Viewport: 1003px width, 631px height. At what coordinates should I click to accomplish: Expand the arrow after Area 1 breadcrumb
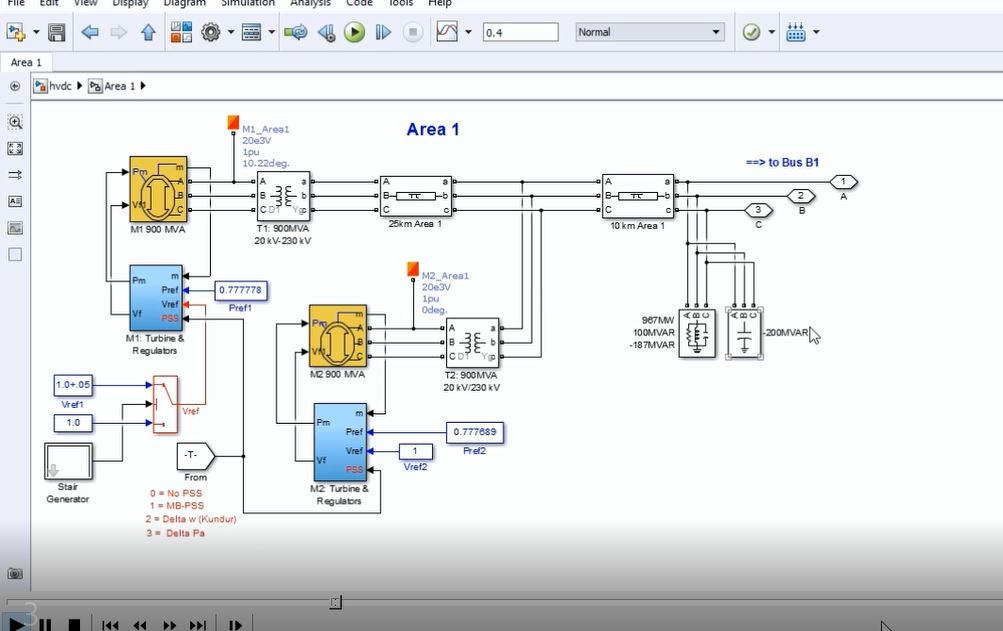click(x=143, y=86)
